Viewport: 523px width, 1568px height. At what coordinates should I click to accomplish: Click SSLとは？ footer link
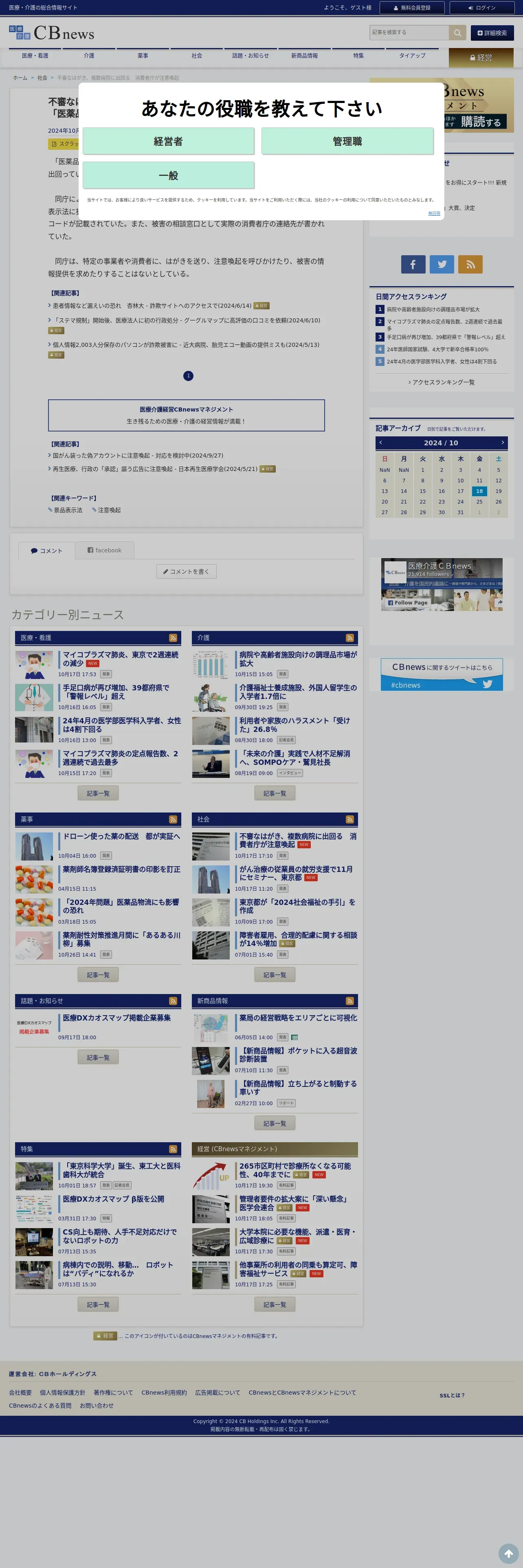coord(452,1395)
